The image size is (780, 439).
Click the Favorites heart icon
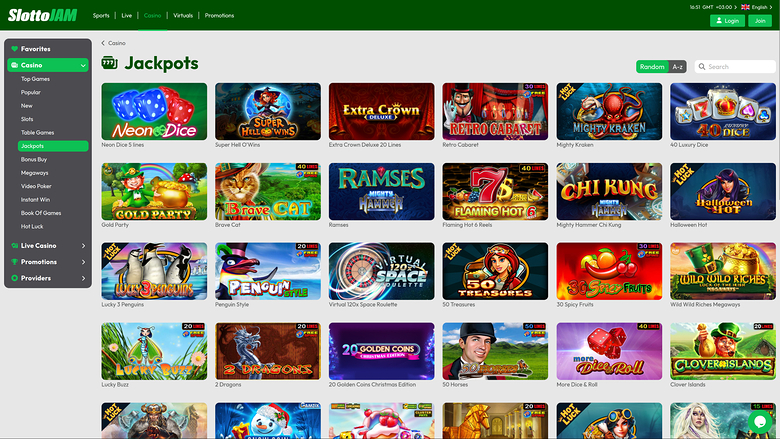[x=14, y=49]
